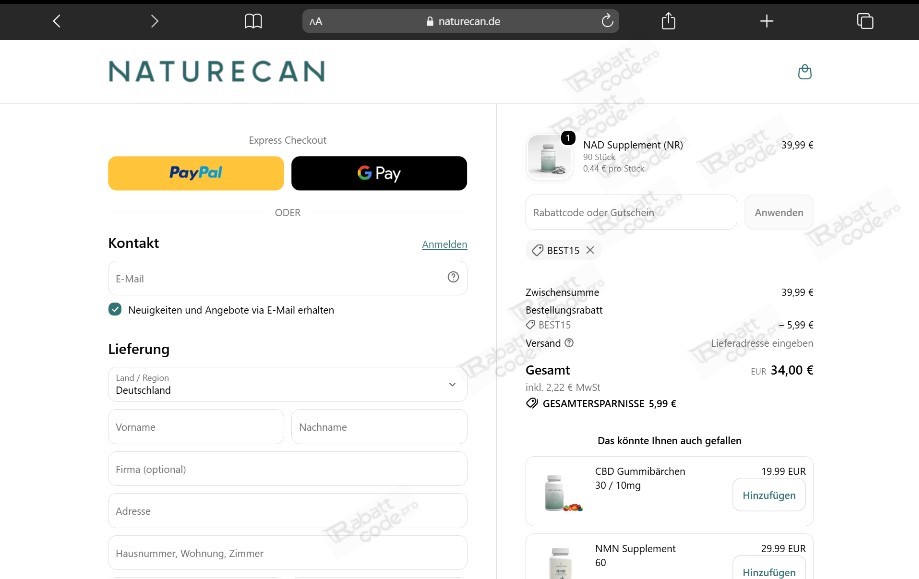Click the Gesamt amount '34,00 €'
Viewport: 919px width, 579px height.
tap(792, 370)
